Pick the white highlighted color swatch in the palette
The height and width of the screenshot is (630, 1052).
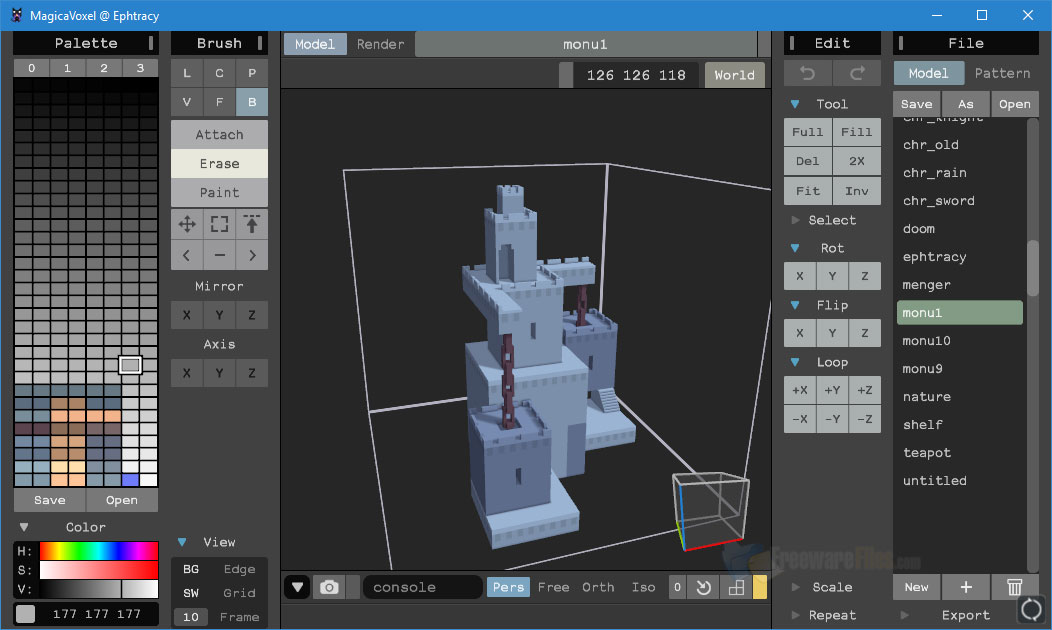[130, 364]
